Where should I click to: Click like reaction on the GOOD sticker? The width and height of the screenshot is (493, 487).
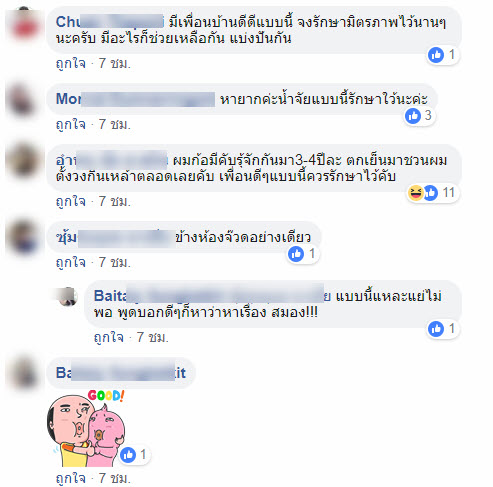[x=128, y=455]
